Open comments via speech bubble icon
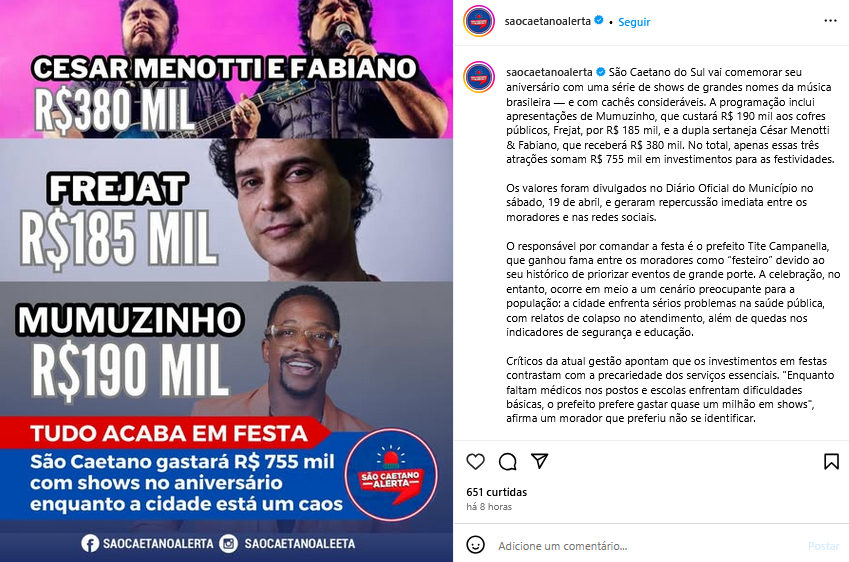This screenshot has height=562, width=849. point(507,462)
